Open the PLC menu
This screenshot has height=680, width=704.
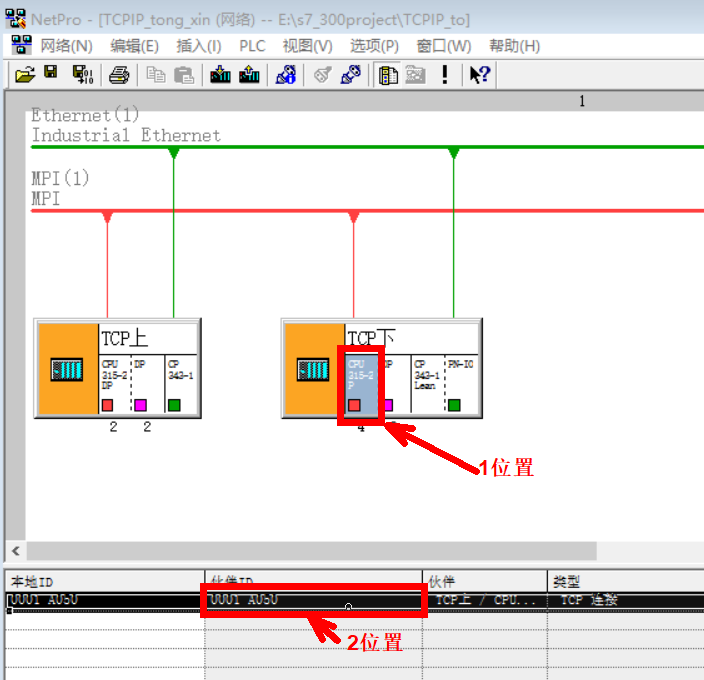pos(252,46)
